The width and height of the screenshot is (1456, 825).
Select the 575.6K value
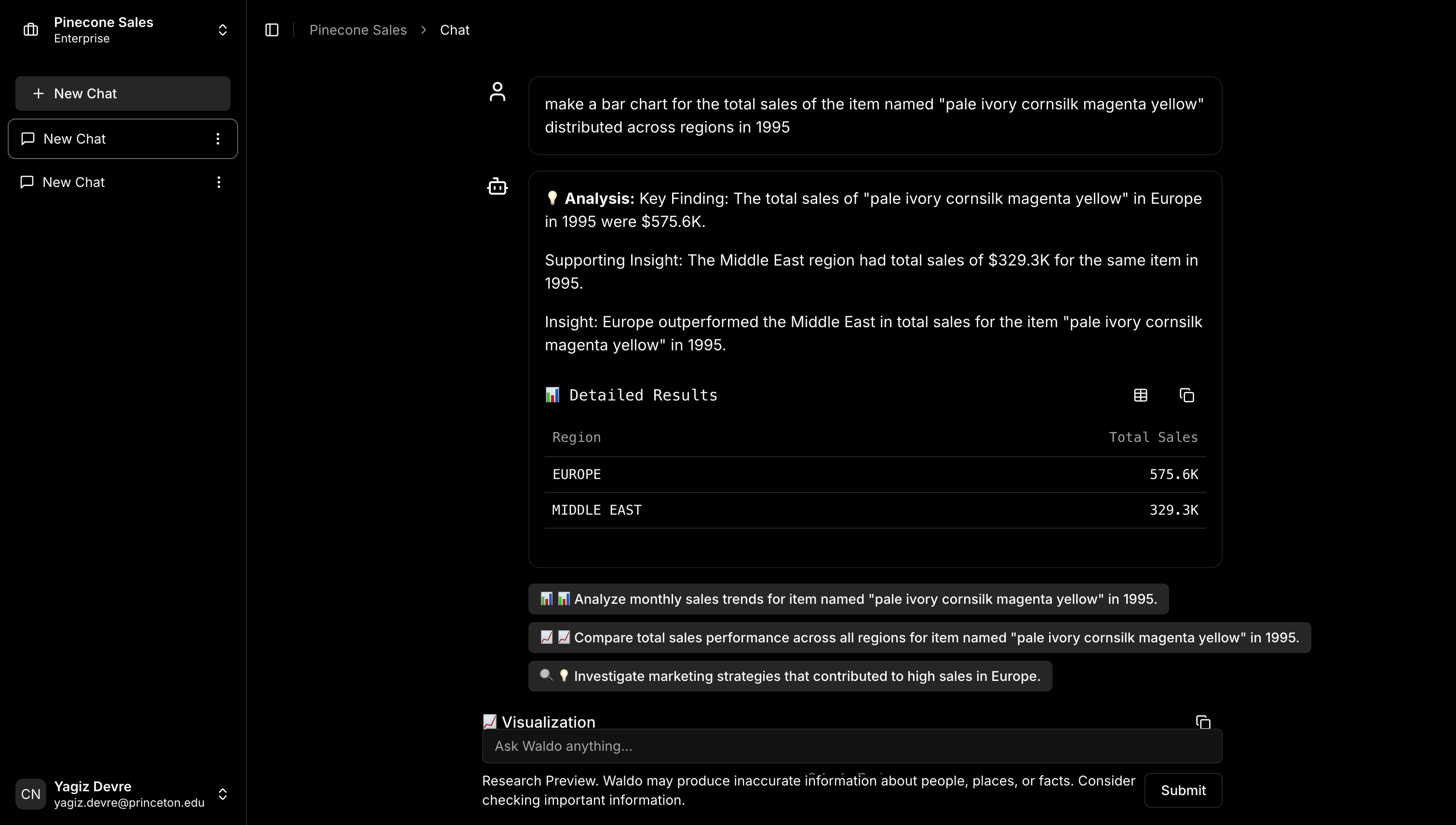click(1174, 474)
